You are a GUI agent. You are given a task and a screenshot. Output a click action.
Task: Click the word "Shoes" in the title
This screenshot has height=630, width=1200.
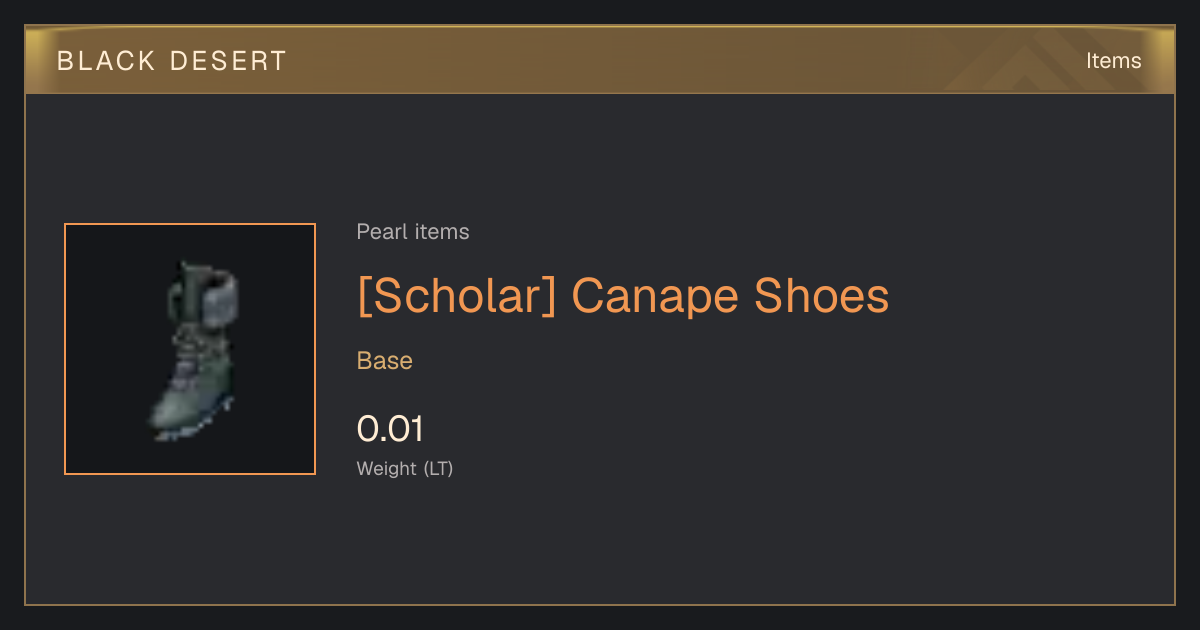coord(821,296)
